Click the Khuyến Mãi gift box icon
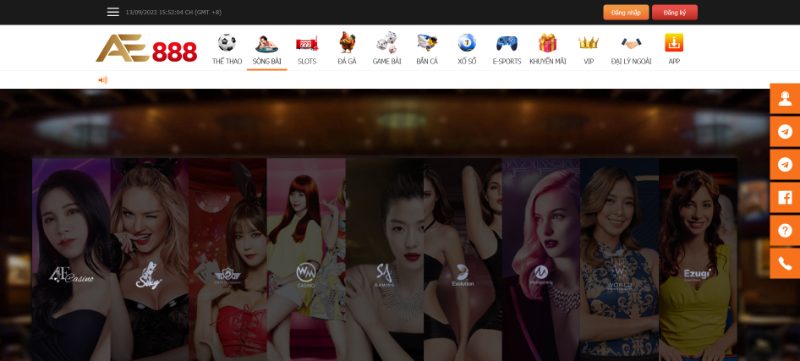800x361 pixels. 547,43
